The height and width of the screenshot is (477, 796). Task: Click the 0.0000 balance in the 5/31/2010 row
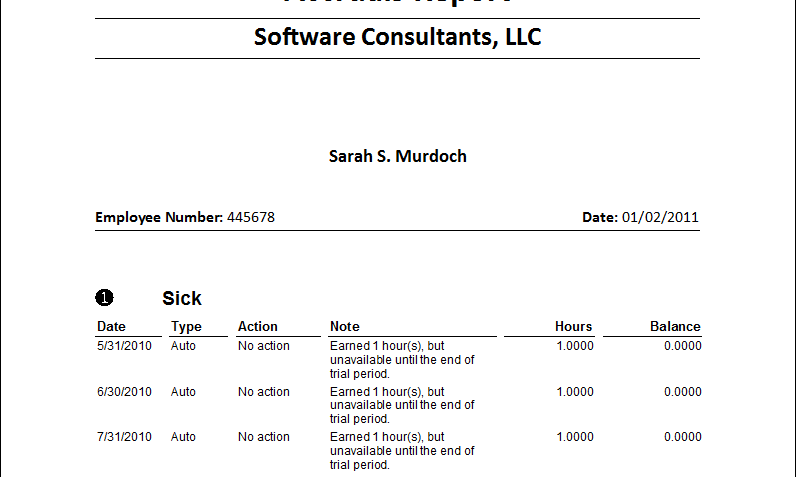(x=683, y=346)
